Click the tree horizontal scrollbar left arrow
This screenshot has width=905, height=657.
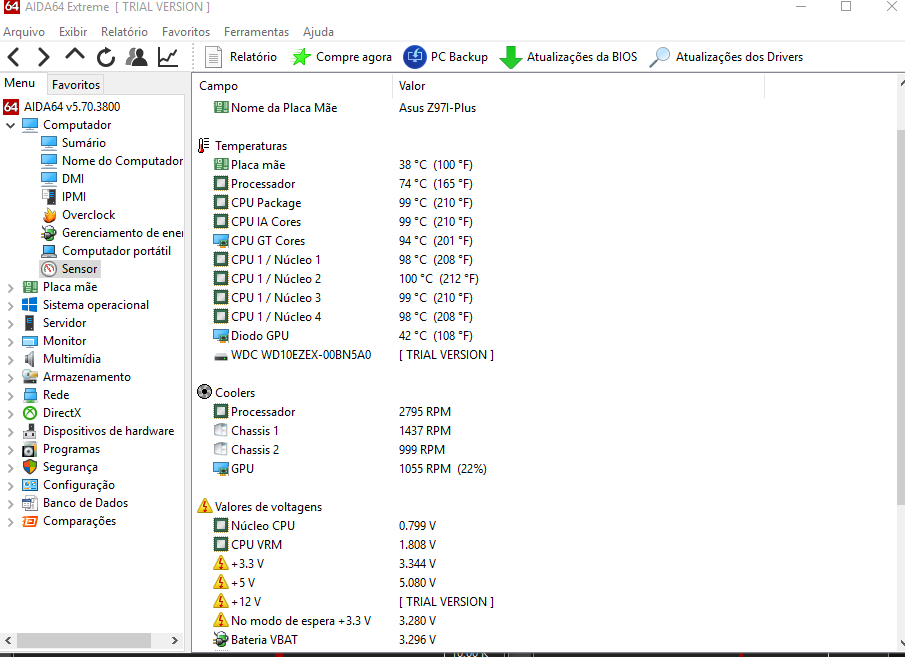tap(8, 640)
